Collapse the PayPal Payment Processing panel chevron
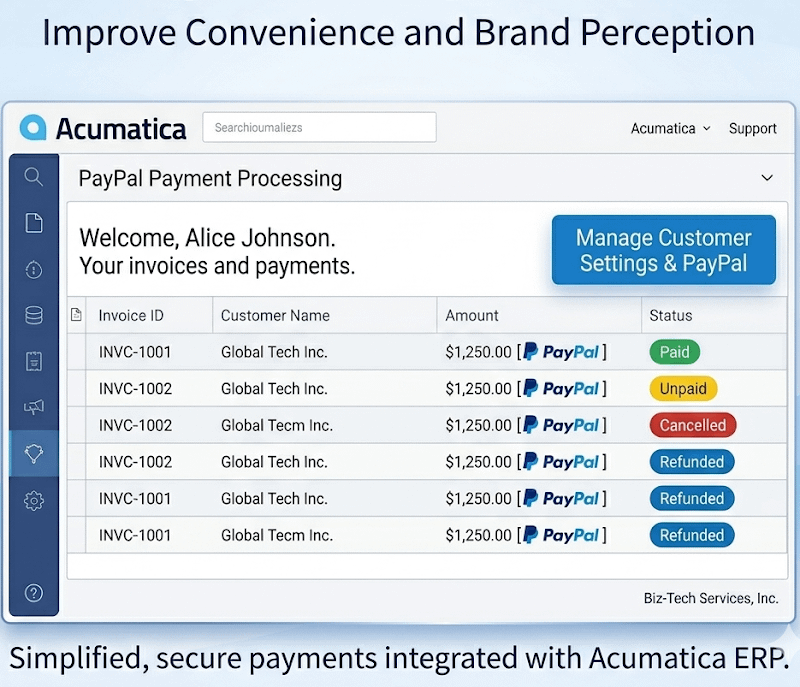Screen dimensions: 800x687 (x=767, y=178)
